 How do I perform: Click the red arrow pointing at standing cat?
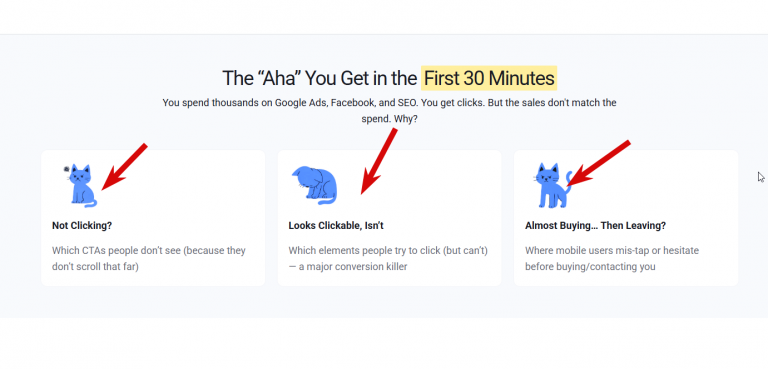(x=598, y=163)
